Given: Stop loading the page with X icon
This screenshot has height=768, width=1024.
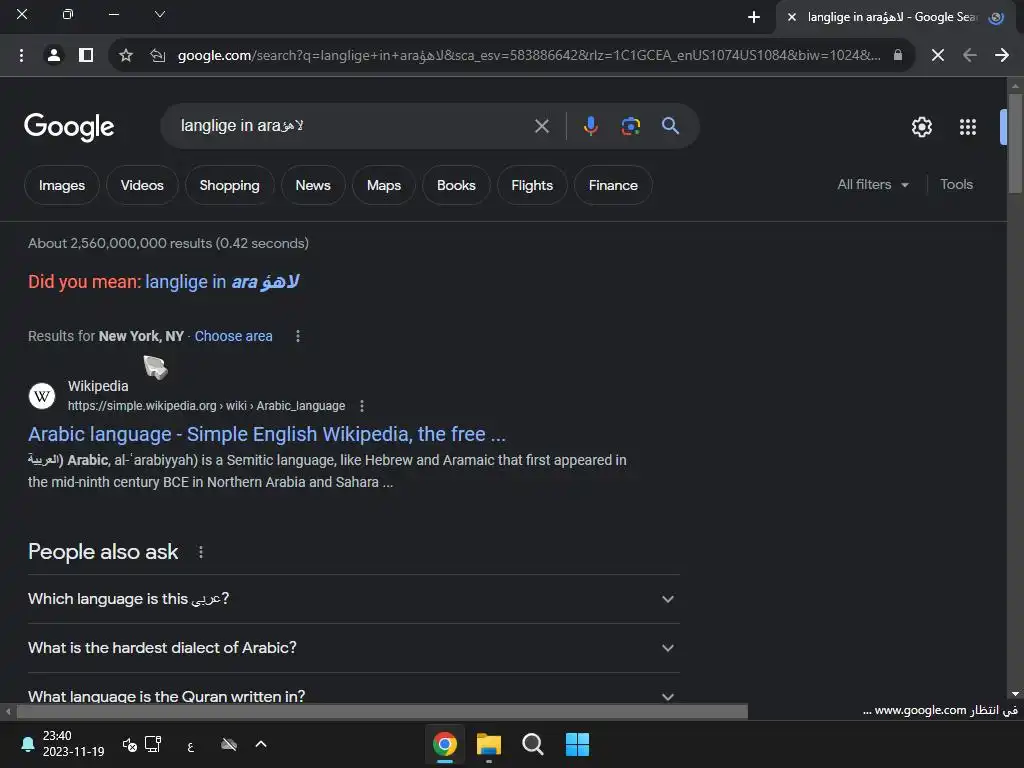Looking at the screenshot, I should (x=938, y=55).
